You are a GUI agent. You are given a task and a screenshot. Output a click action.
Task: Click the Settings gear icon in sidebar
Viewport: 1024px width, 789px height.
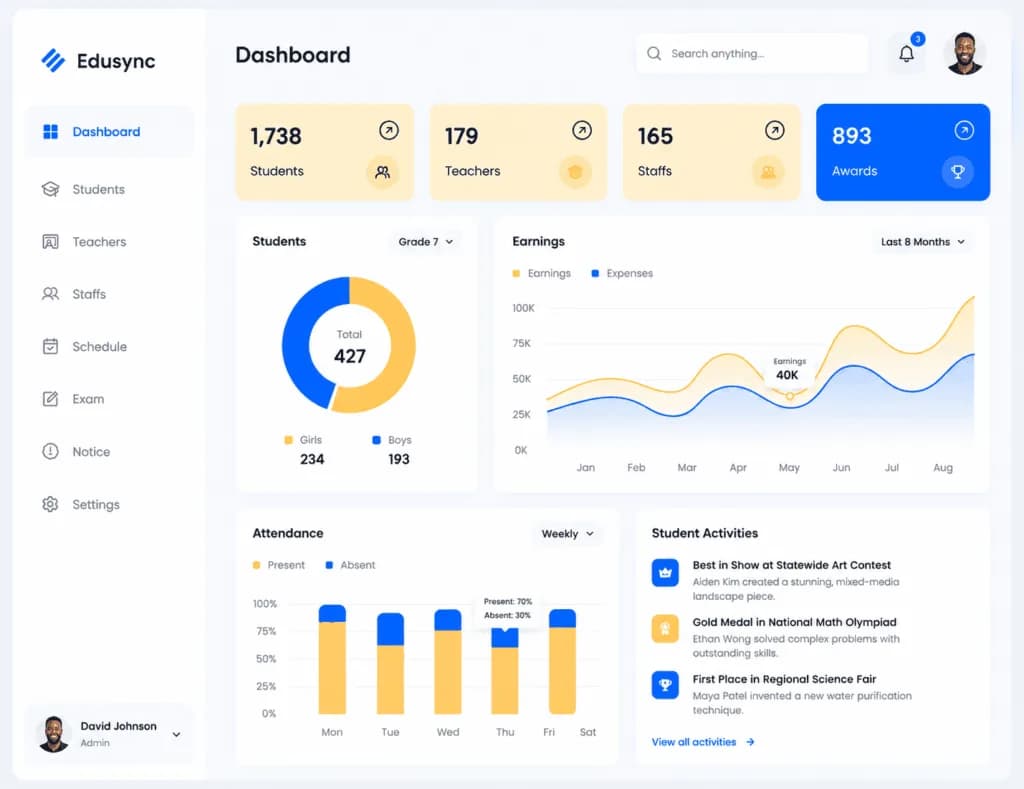pyautogui.click(x=50, y=504)
